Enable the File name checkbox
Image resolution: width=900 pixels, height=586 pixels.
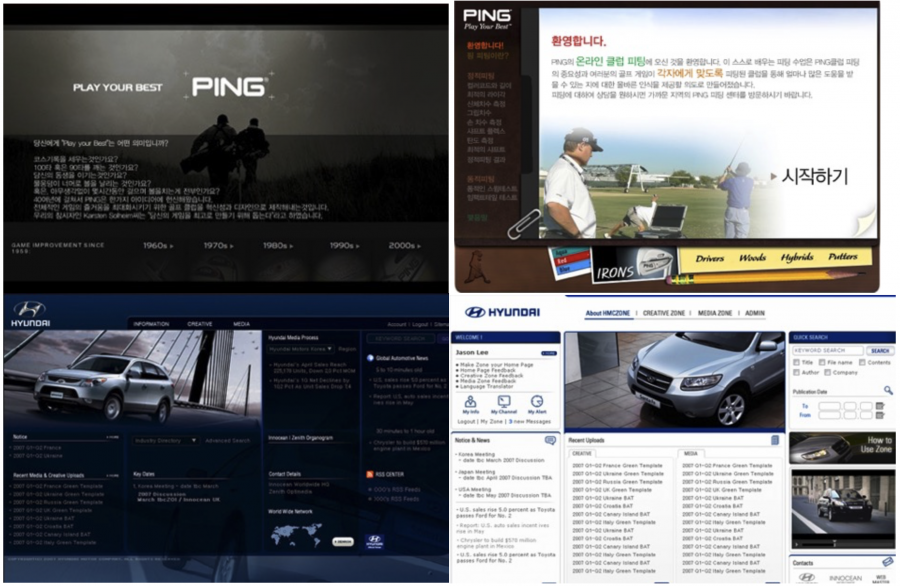(822, 362)
